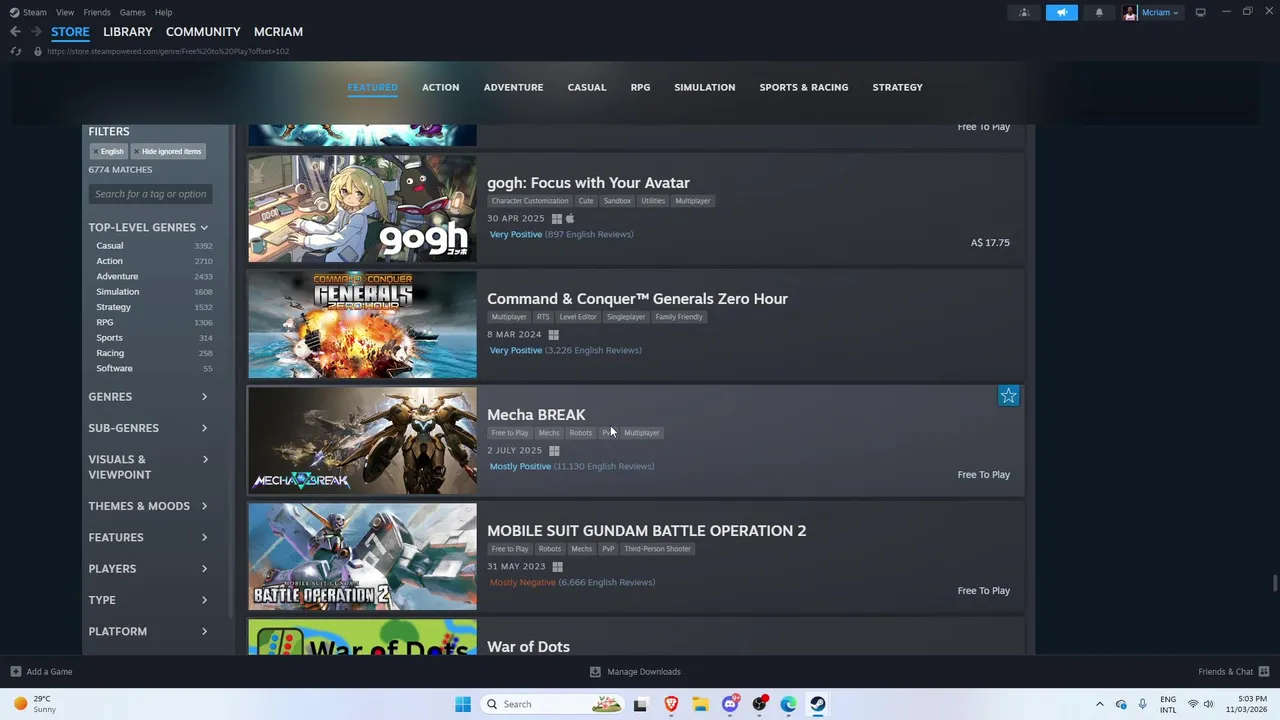Click the Steam icon in the taskbar
This screenshot has height=720, width=1280.
818,704
